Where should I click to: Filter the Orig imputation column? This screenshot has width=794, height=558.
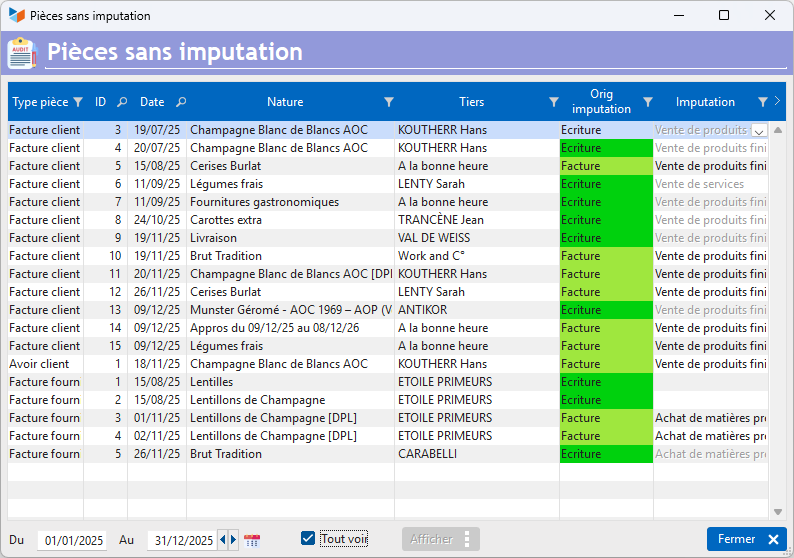coord(647,102)
